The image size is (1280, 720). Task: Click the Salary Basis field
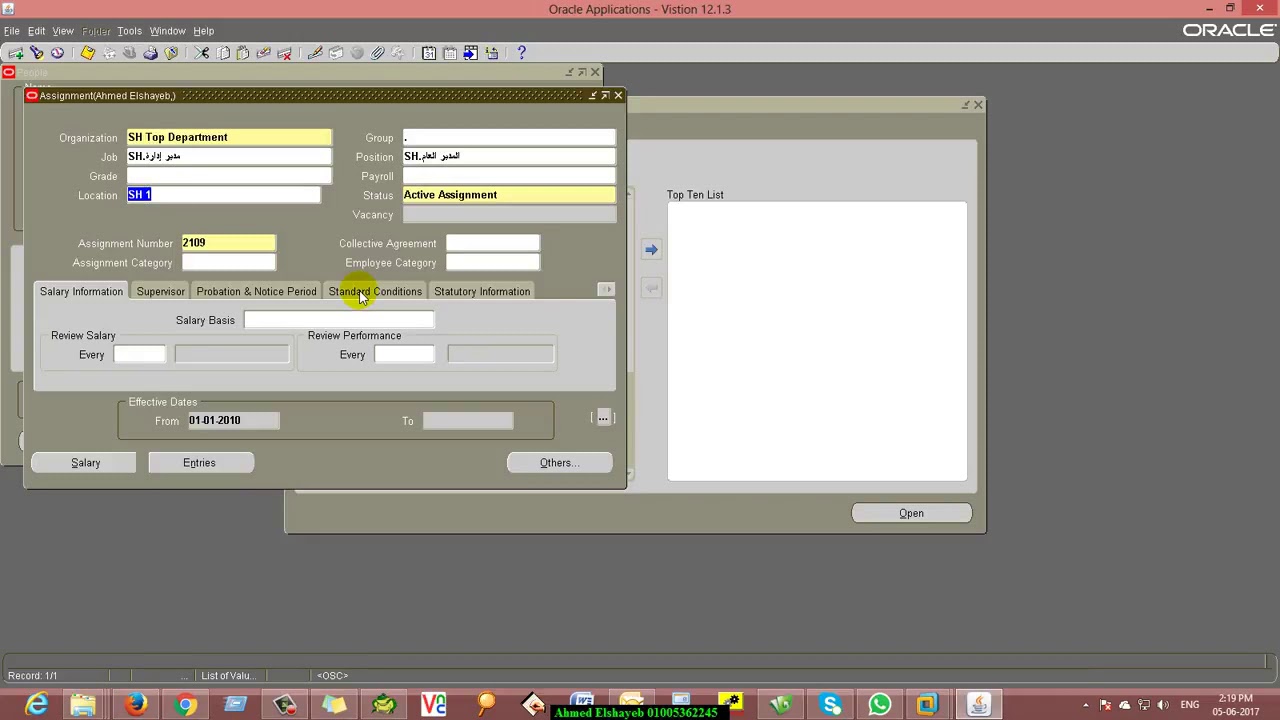(x=339, y=320)
